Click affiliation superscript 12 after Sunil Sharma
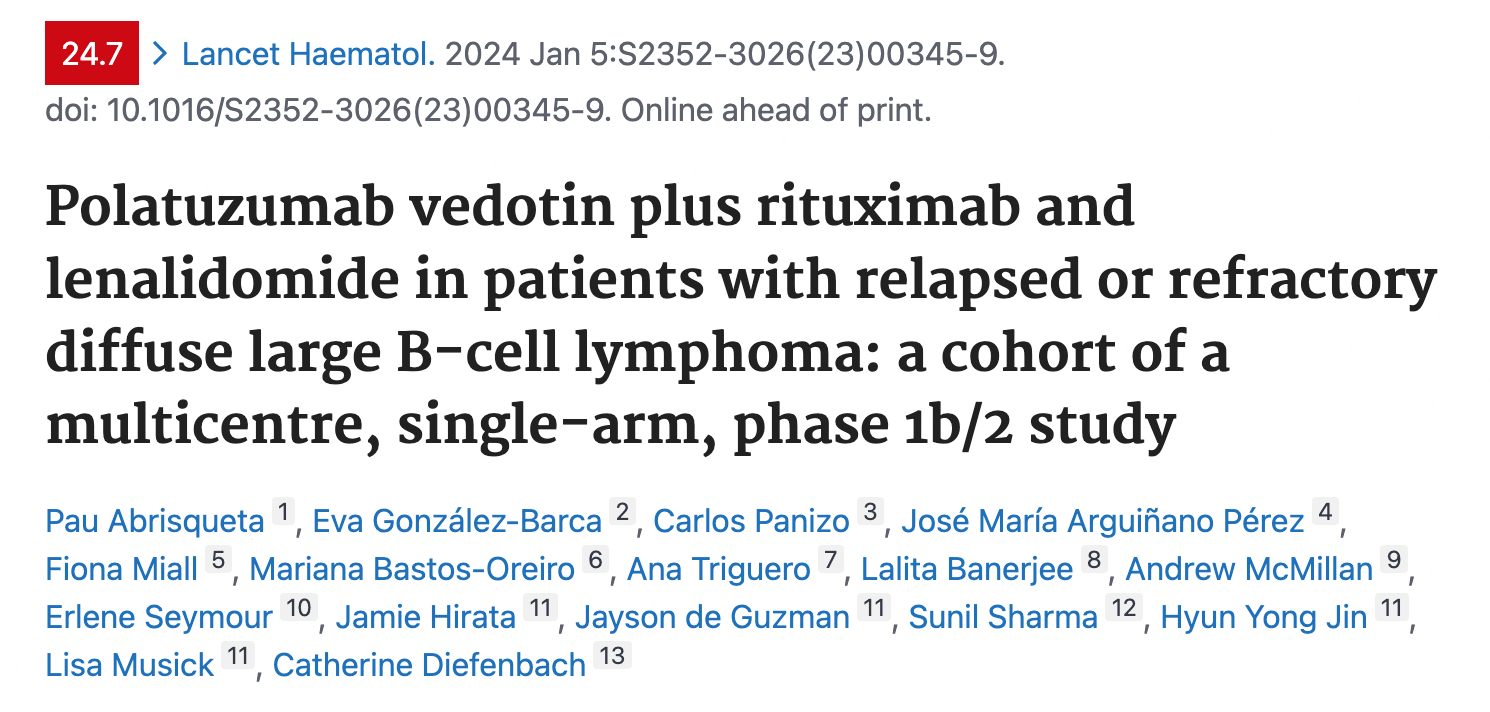This screenshot has height=712, width=1490. [1125, 609]
